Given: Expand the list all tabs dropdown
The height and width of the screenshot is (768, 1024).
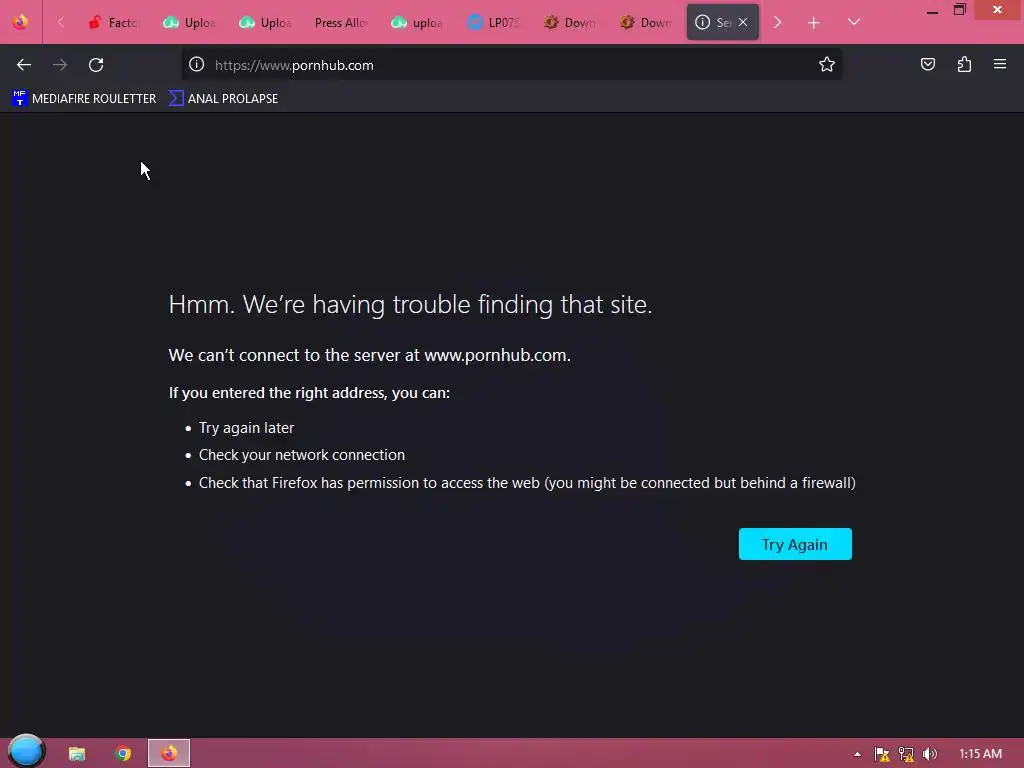Looking at the screenshot, I should pos(854,22).
